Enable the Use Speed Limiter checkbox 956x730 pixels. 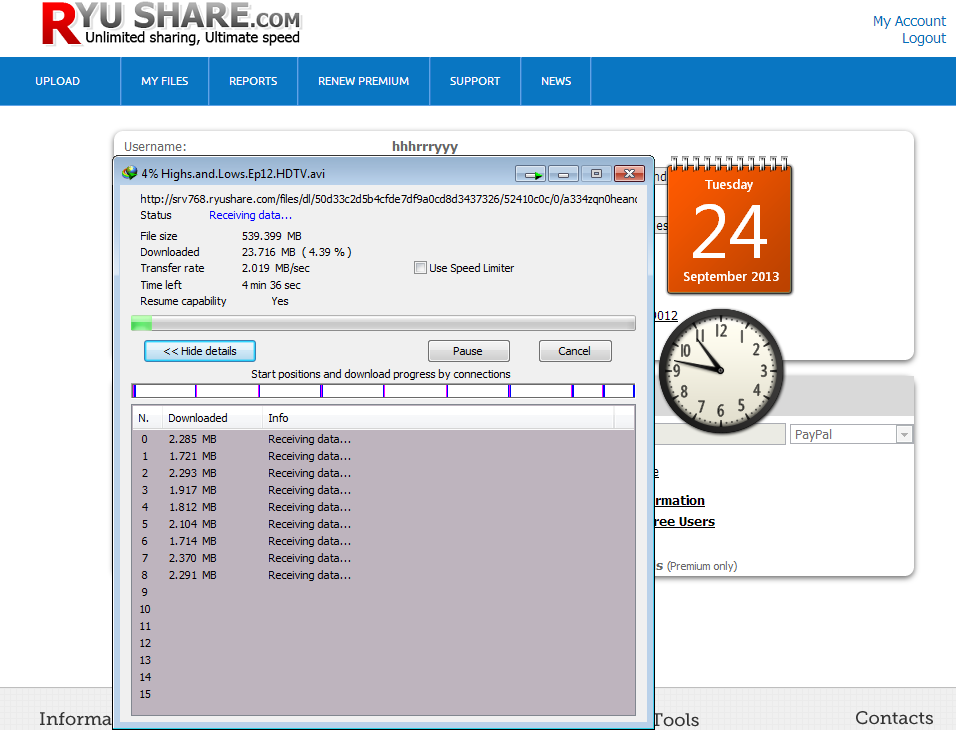tap(420, 268)
